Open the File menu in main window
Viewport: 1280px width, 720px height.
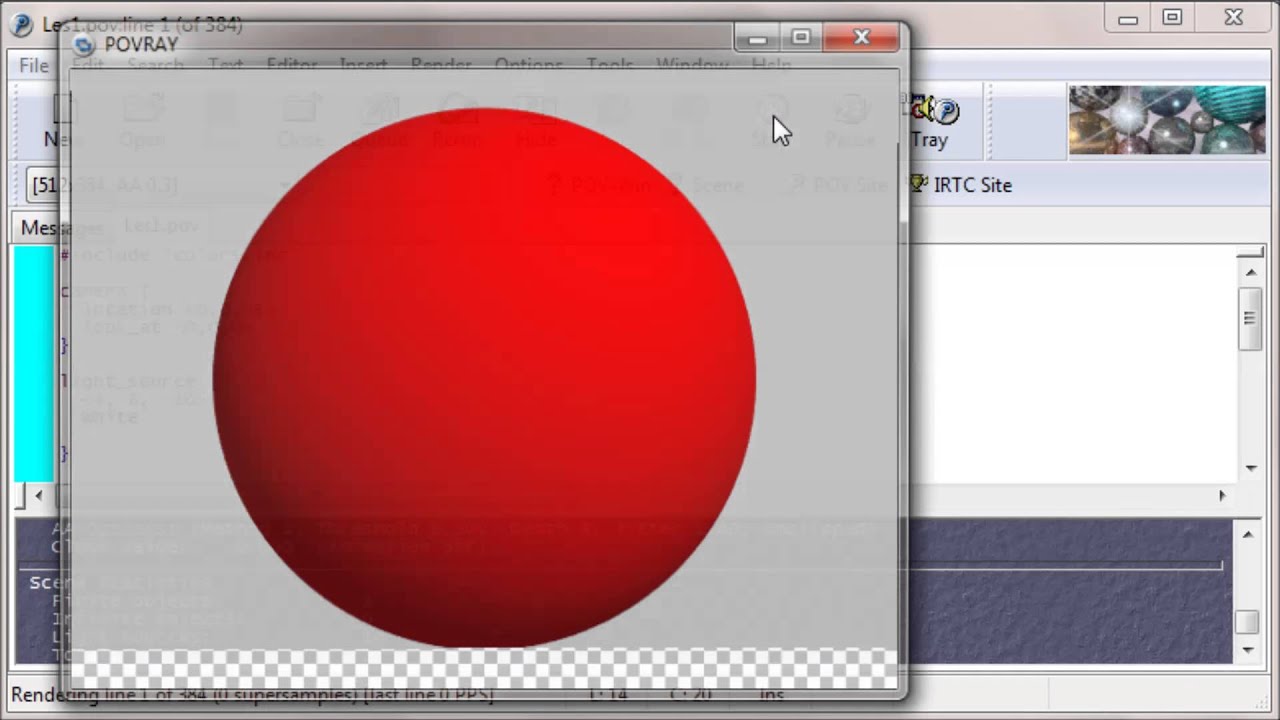click(x=33, y=65)
